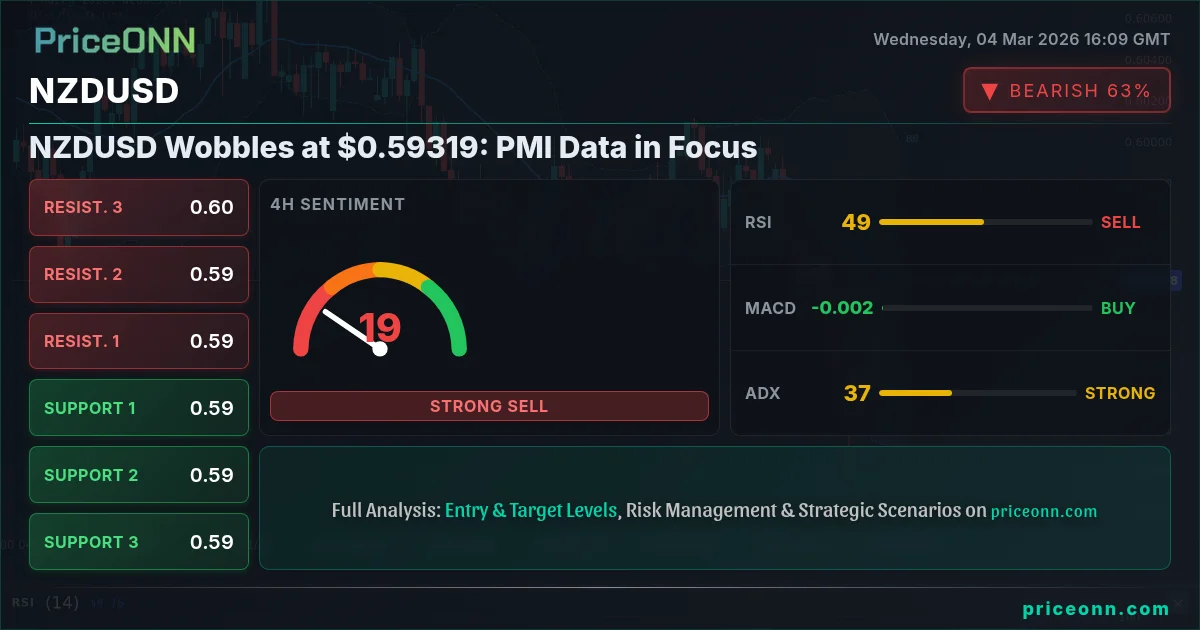Viewport: 1200px width, 630px height.
Task: Click the NZDUSD headline title
Action: pos(393,148)
